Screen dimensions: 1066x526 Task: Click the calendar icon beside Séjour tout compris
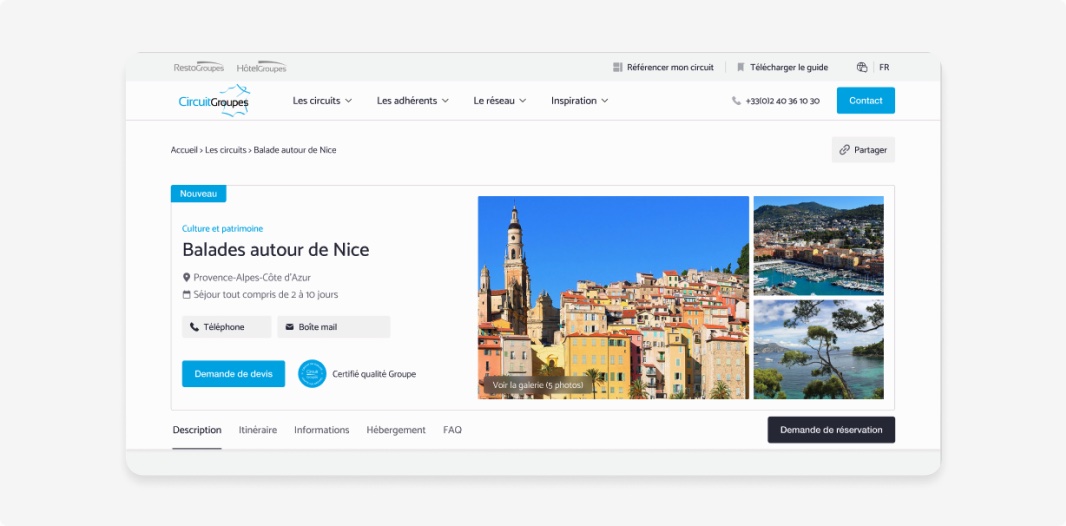[x=186, y=295]
